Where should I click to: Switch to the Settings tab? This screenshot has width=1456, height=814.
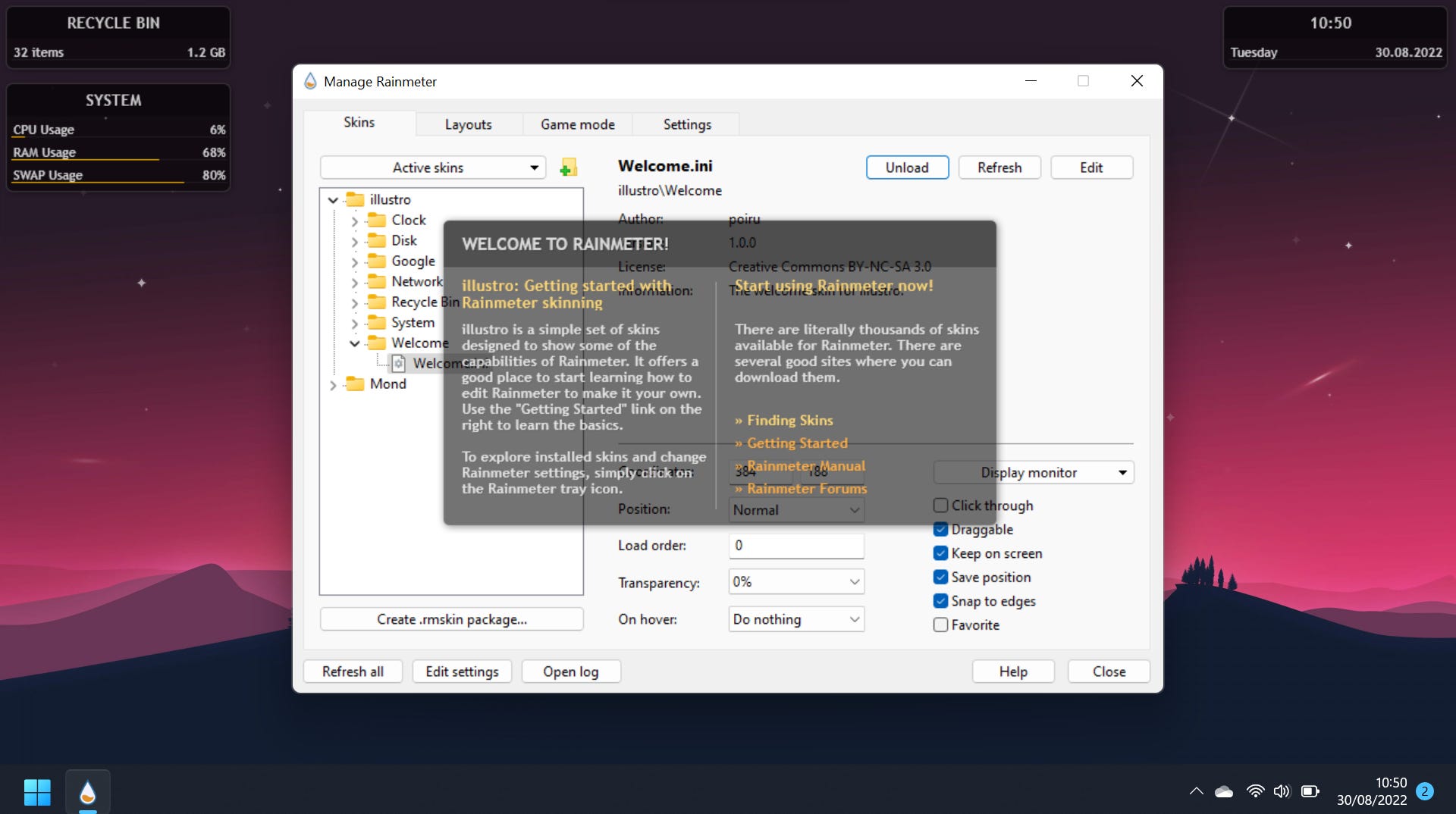tap(687, 124)
